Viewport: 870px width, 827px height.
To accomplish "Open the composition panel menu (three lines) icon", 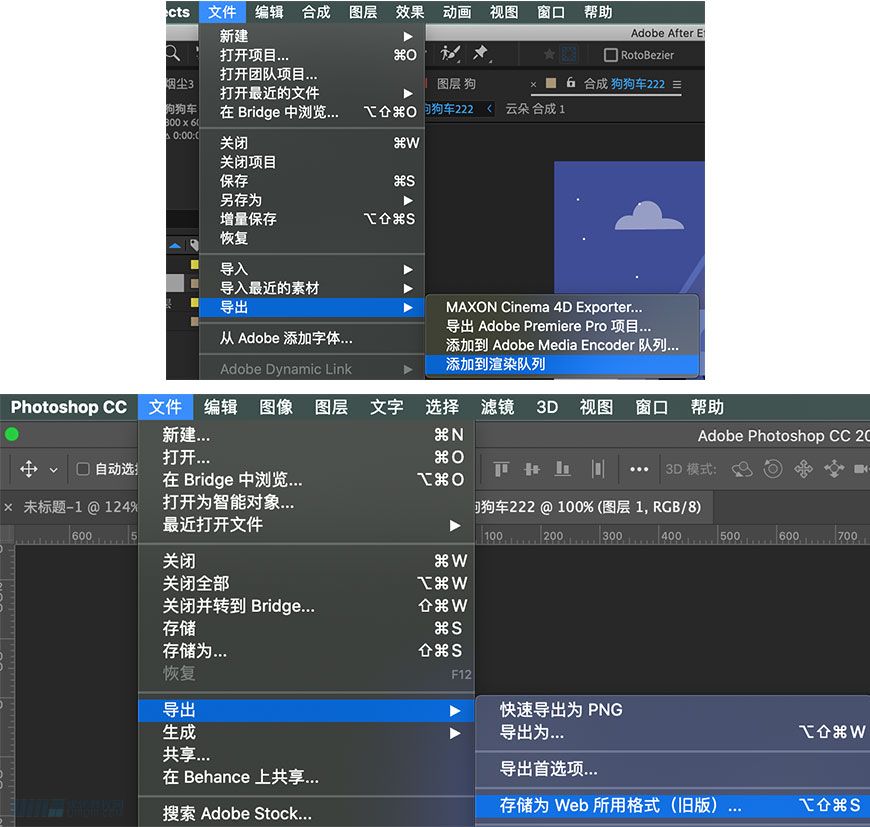I will (x=677, y=84).
